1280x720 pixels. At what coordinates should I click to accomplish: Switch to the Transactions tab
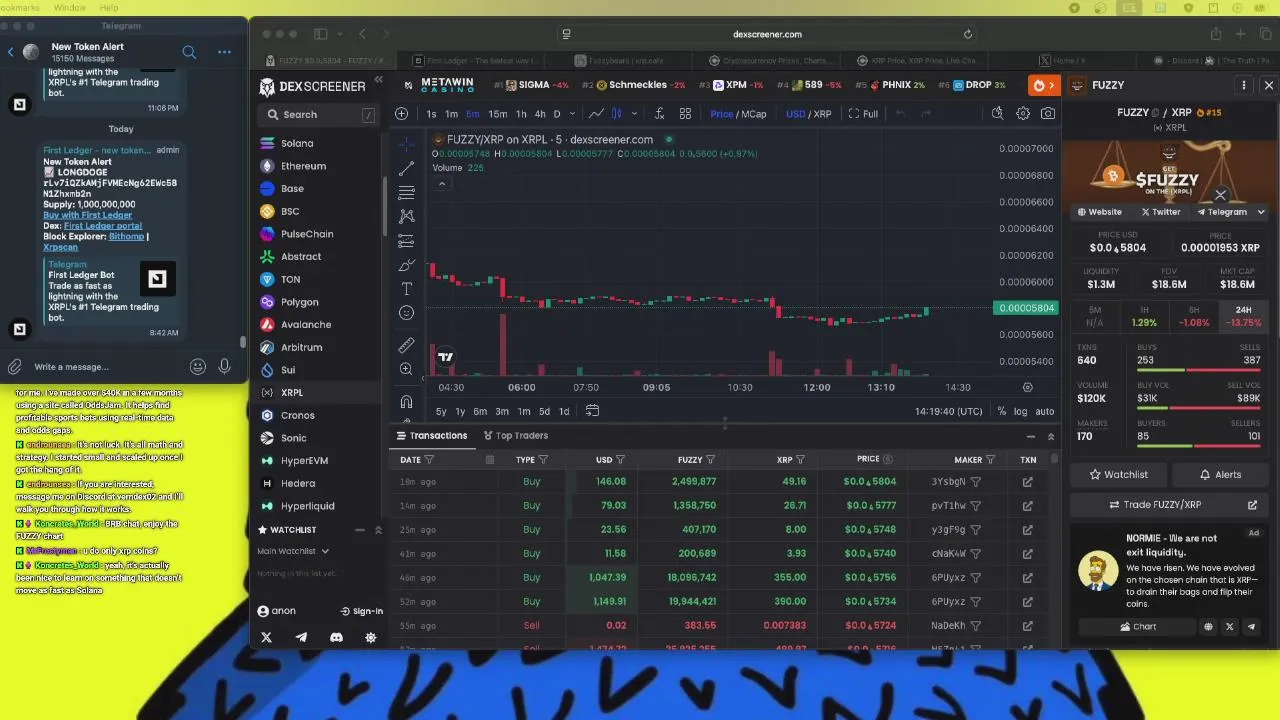coord(432,436)
